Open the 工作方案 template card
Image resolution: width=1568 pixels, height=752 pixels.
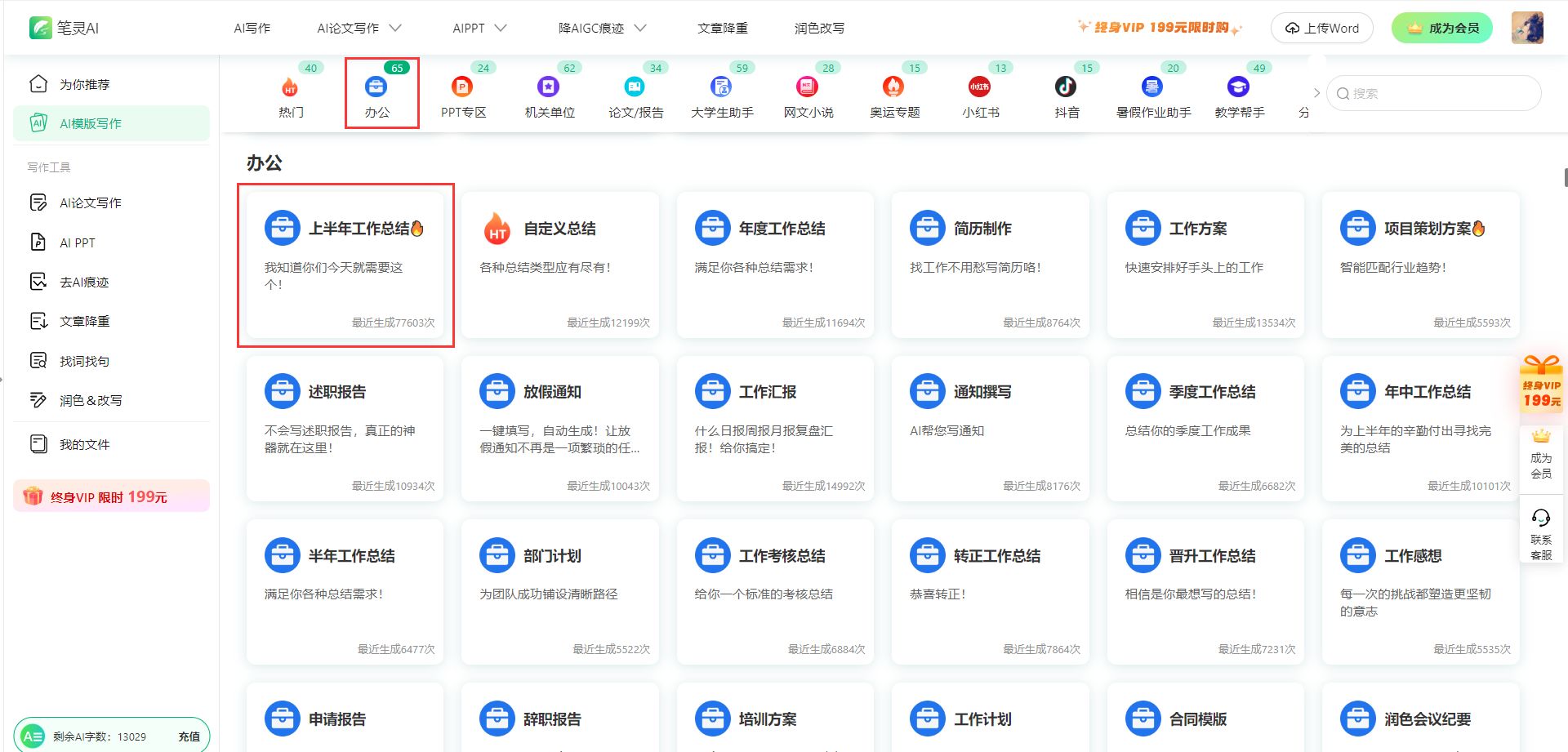1206,265
